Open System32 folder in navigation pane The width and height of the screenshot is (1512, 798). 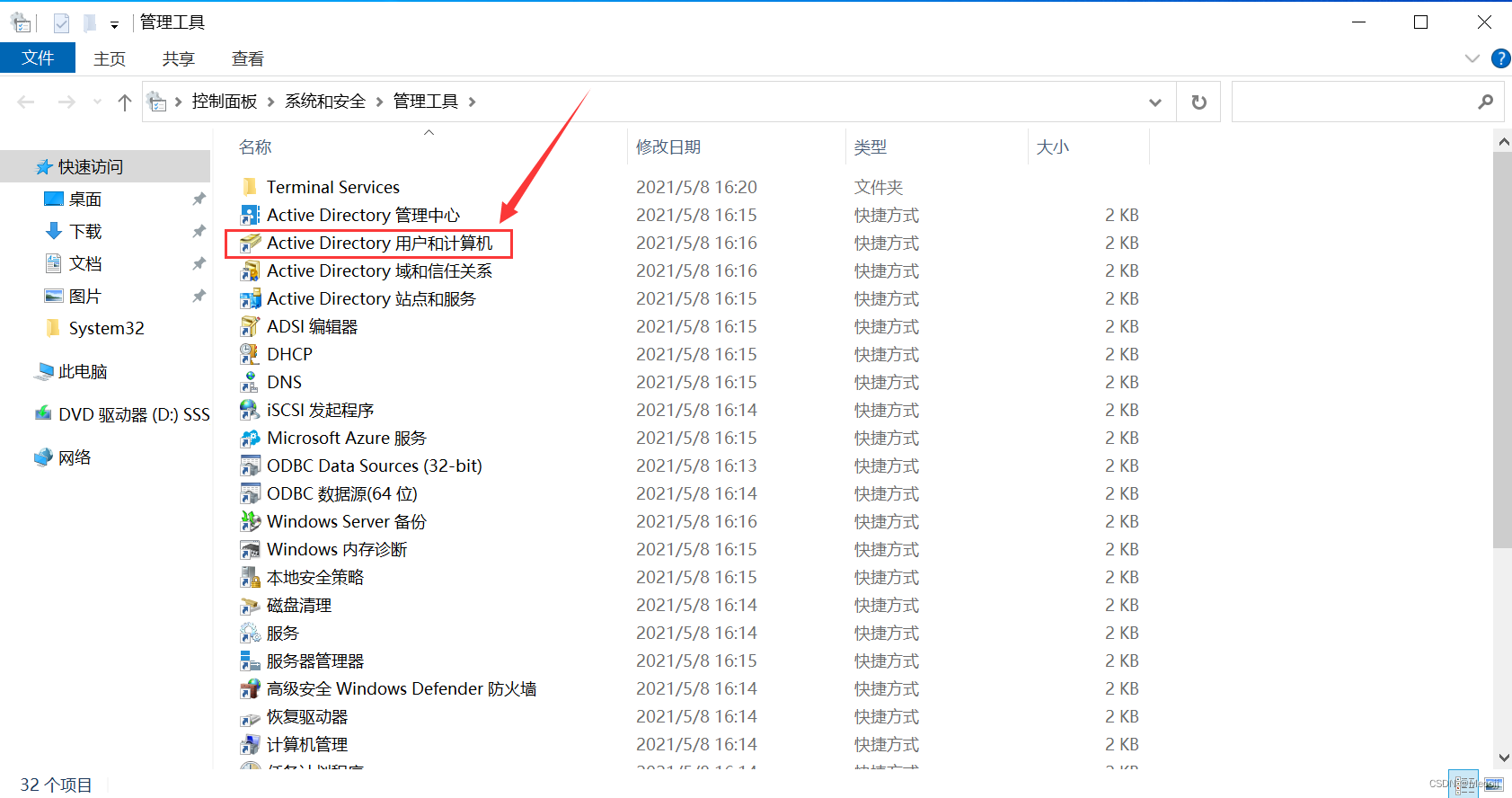[105, 328]
